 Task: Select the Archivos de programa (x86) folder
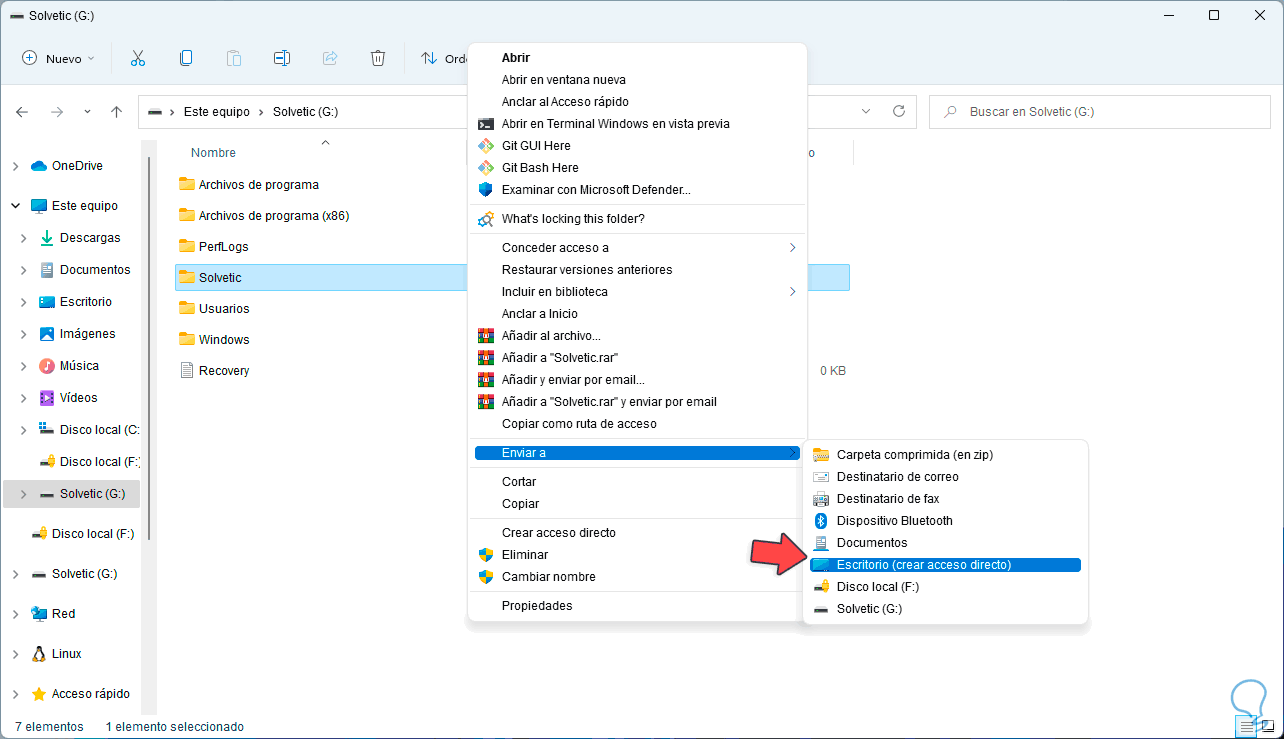[x=274, y=215]
